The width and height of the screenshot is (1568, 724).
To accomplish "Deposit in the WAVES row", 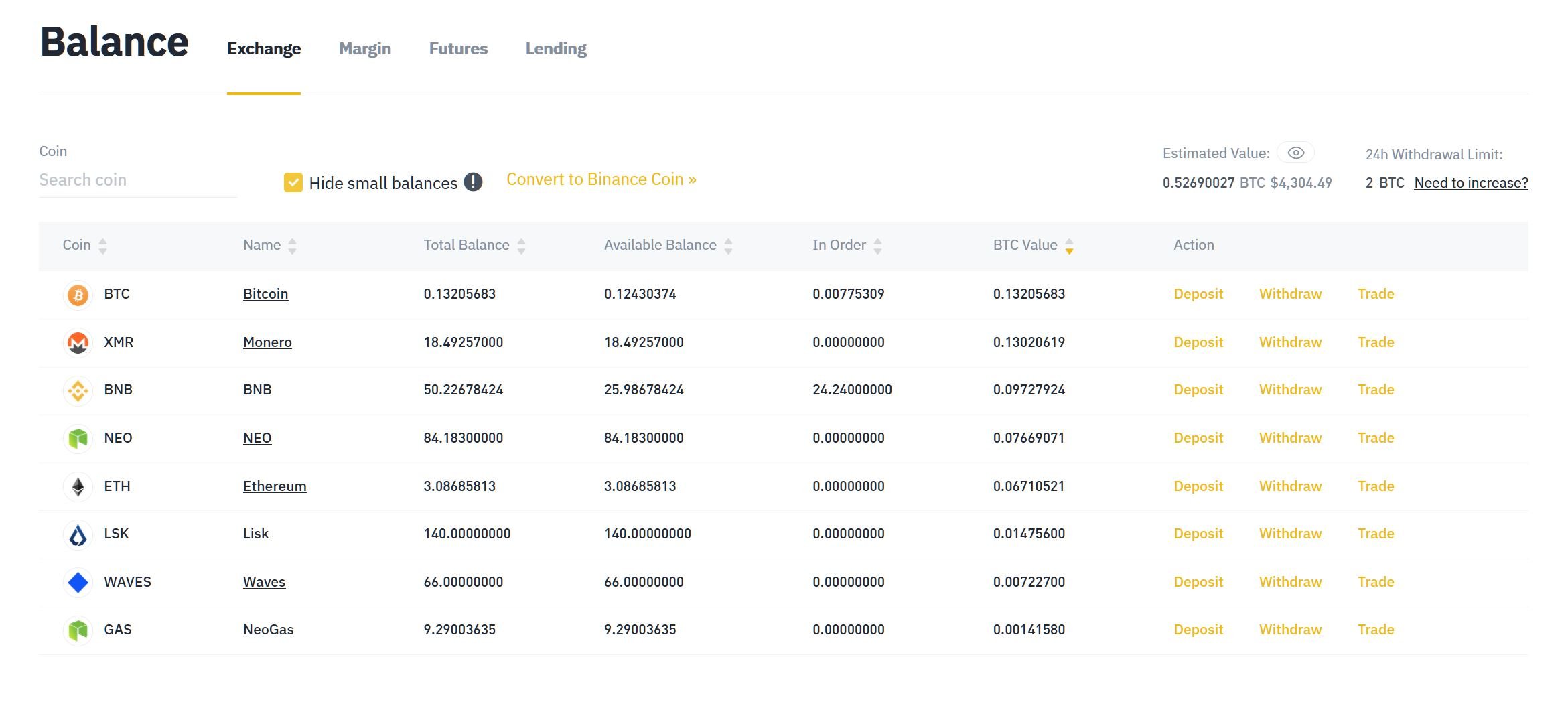I will coord(1198,582).
